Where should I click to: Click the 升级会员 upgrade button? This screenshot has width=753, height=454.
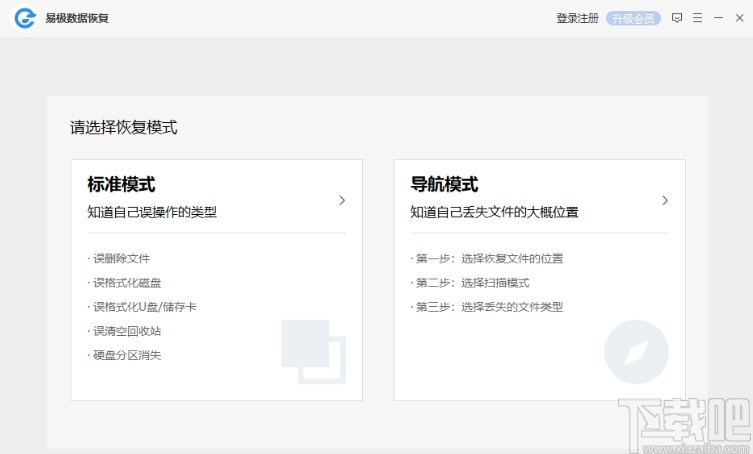633,18
